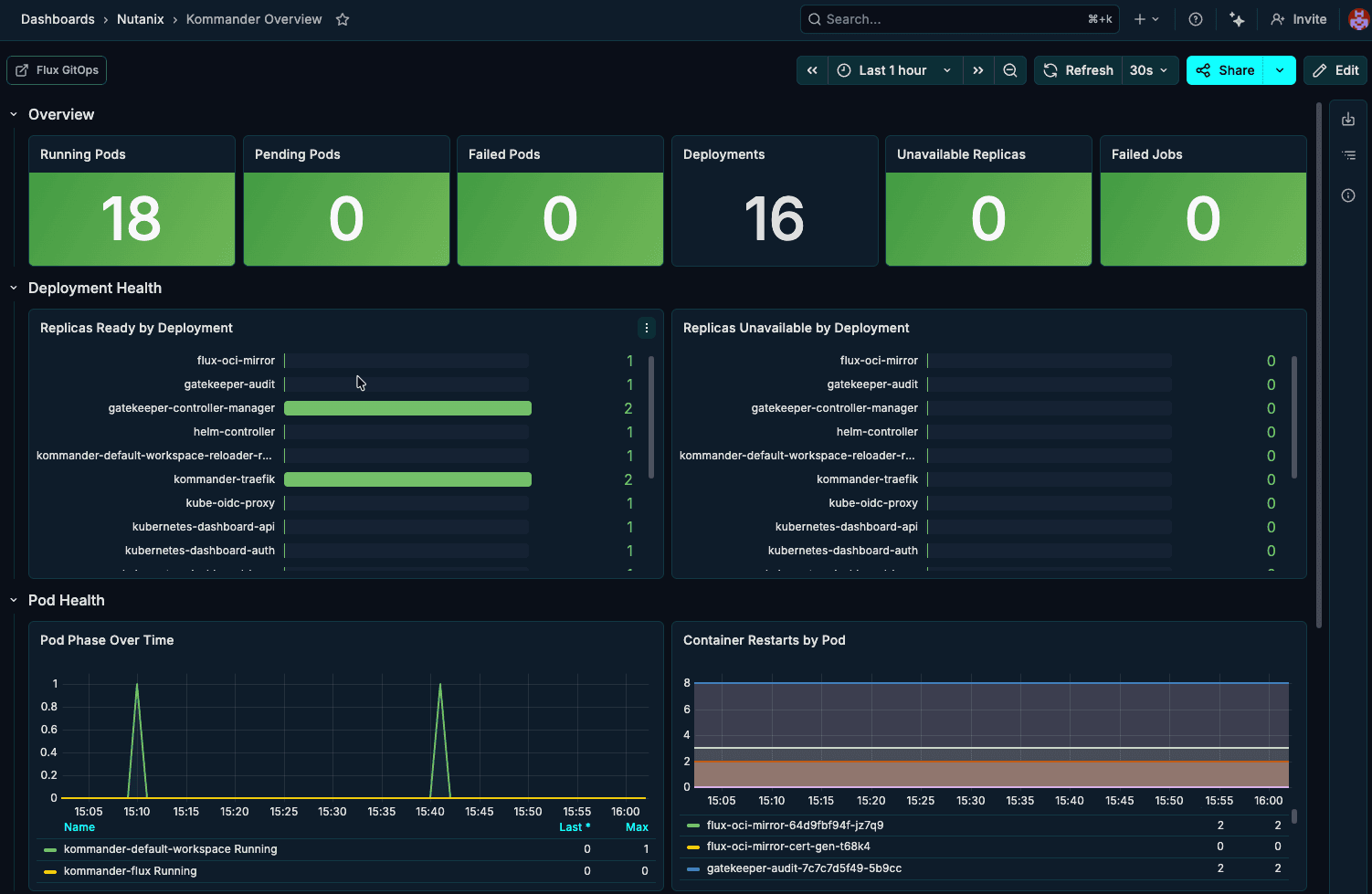Image resolution: width=1372 pixels, height=894 pixels.
Task: Collapse the Deployment Health section
Action: coord(13,288)
